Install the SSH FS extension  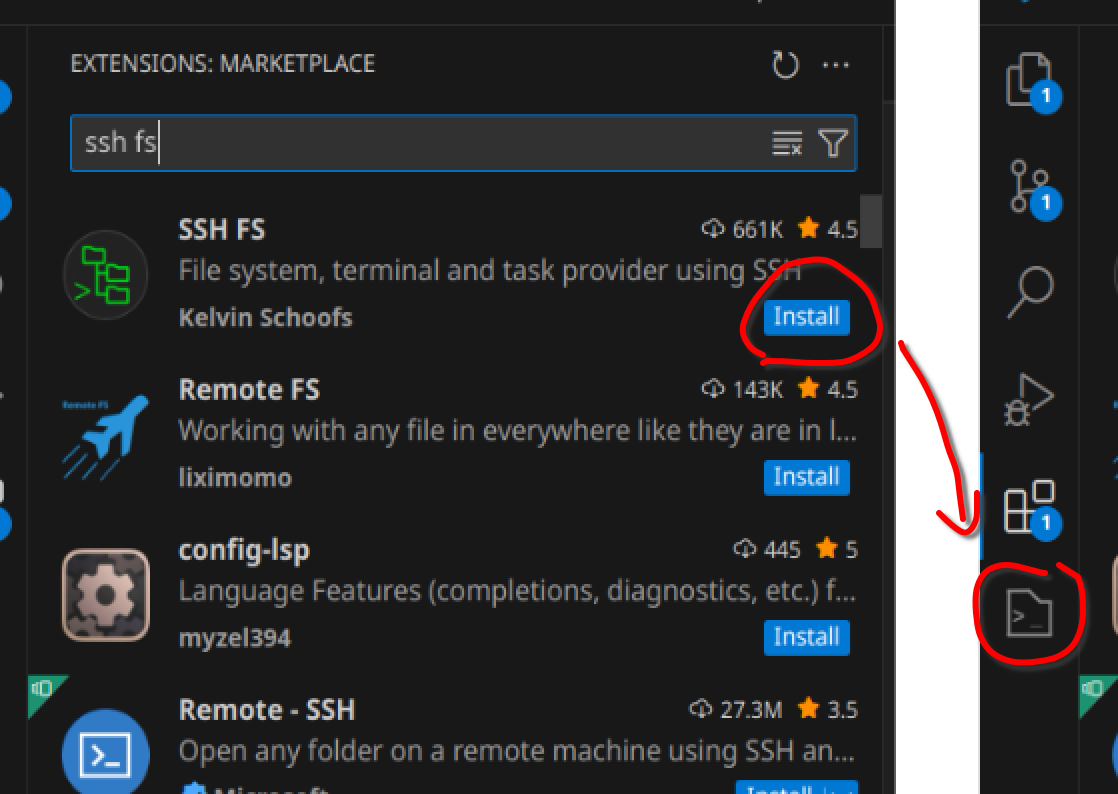pos(806,317)
